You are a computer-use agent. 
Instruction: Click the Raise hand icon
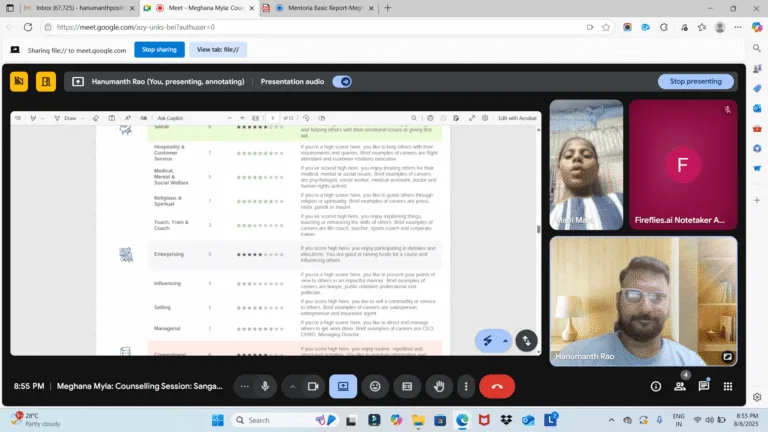point(439,386)
